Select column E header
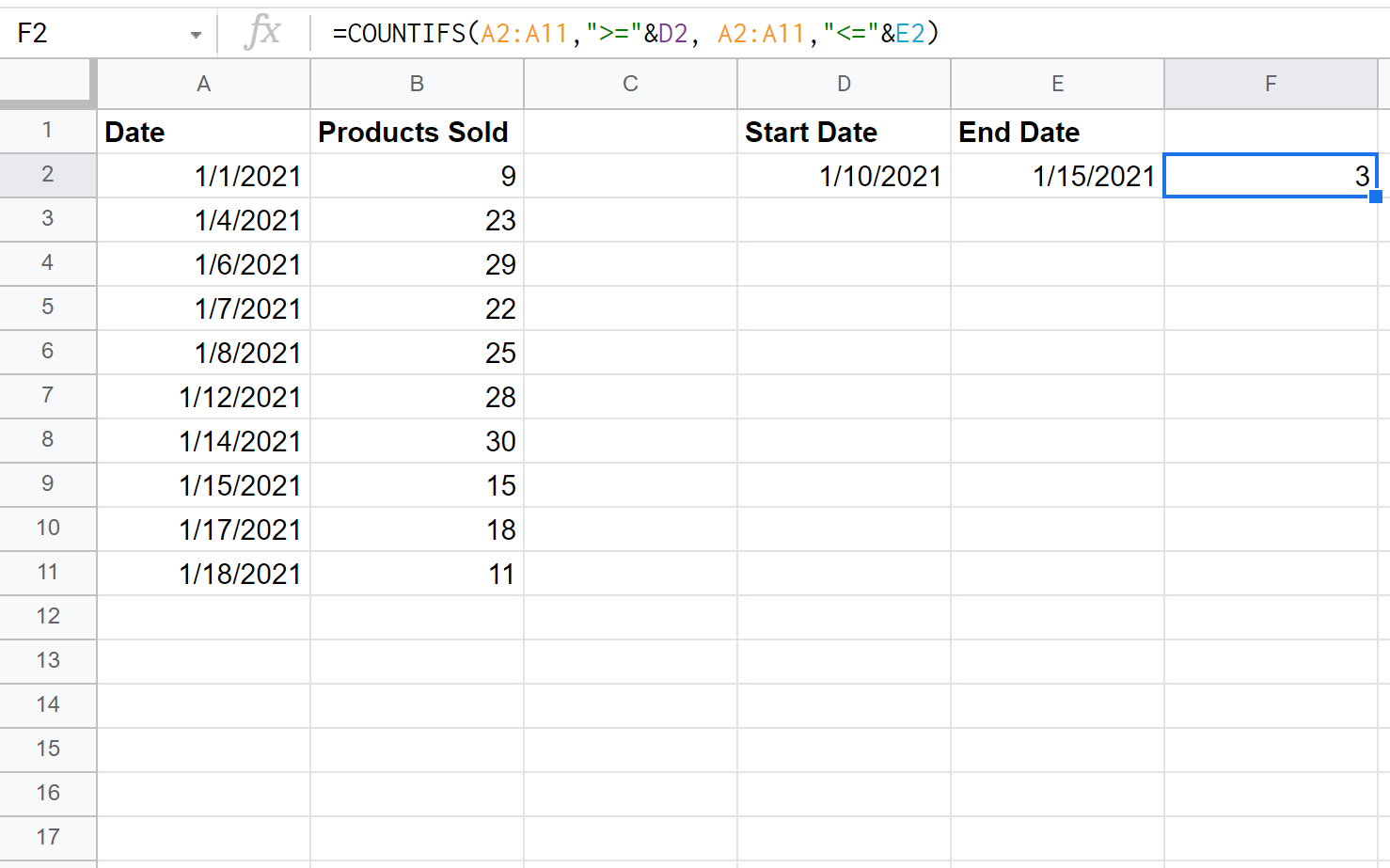This screenshot has width=1390, height=868. pos(1057,84)
